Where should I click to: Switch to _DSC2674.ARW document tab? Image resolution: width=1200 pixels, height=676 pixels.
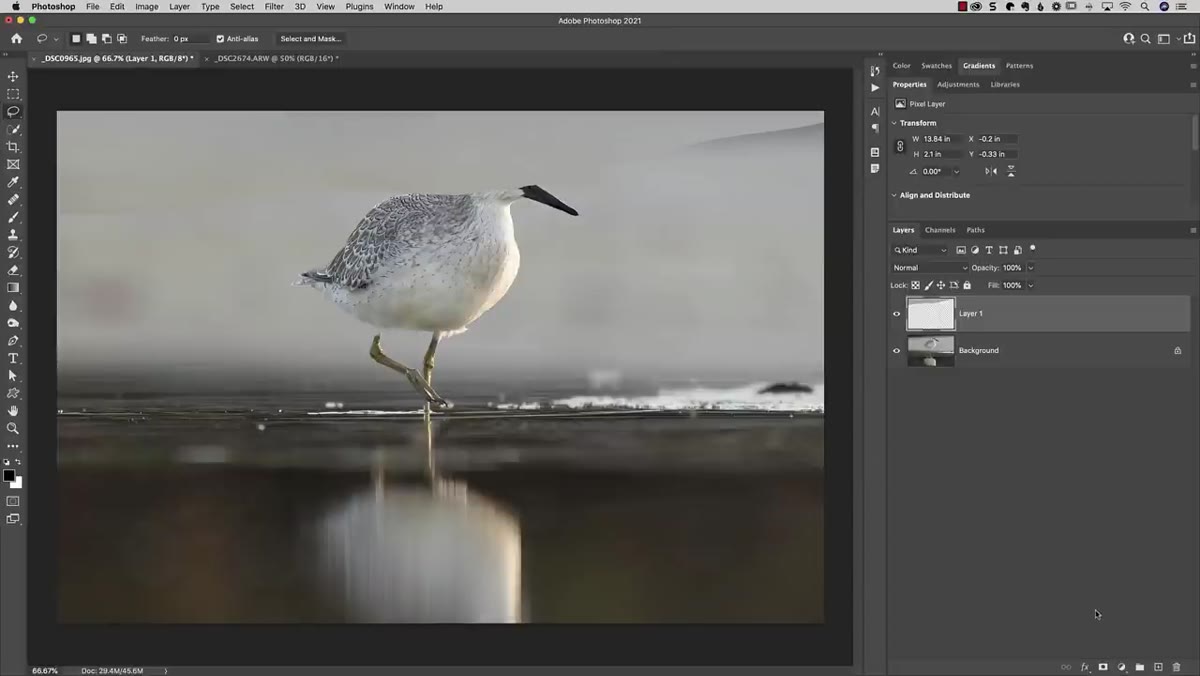277,59
